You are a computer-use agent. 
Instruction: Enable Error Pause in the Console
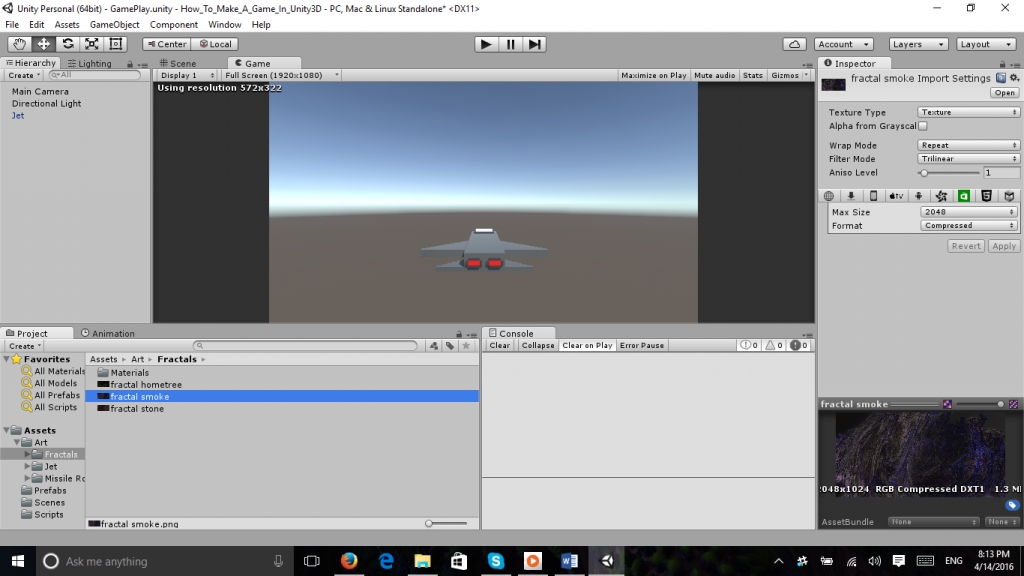(x=642, y=345)
